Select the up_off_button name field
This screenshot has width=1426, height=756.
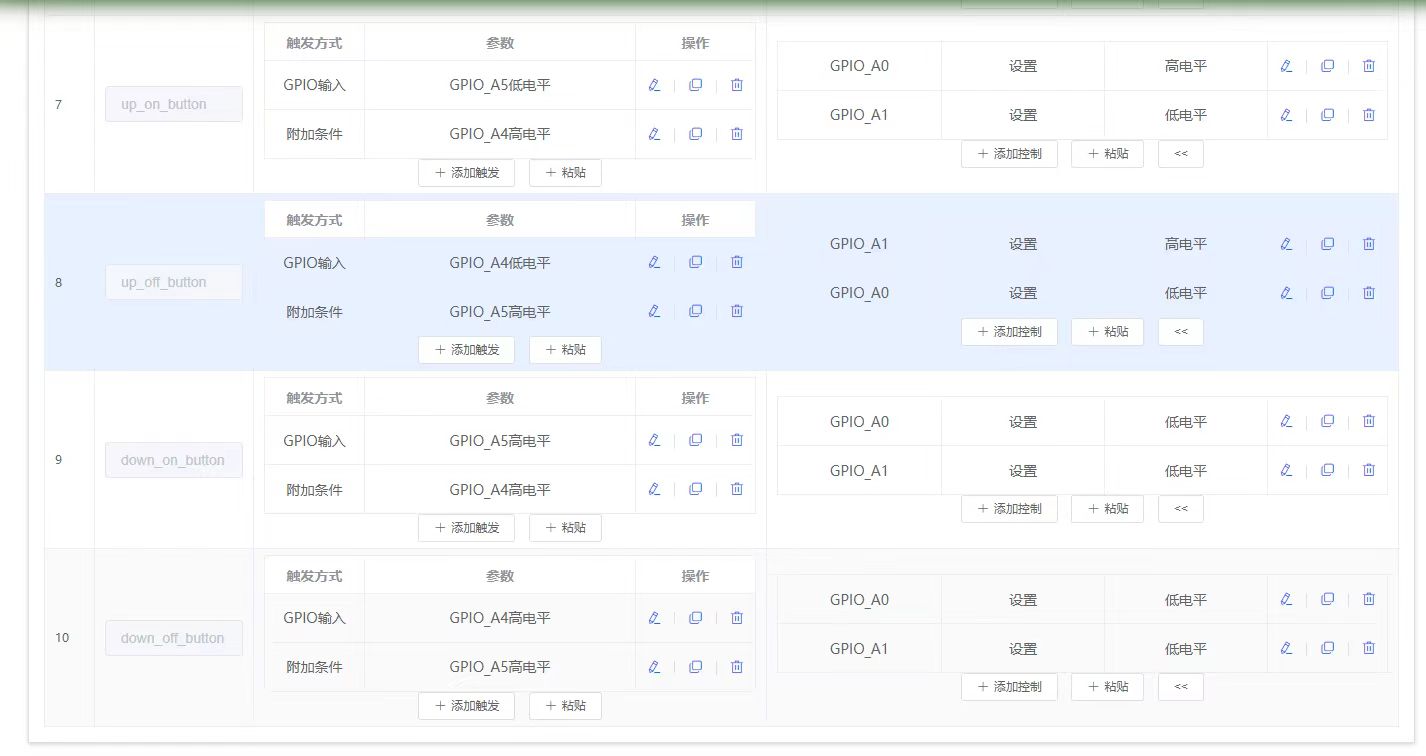[173, 282]
